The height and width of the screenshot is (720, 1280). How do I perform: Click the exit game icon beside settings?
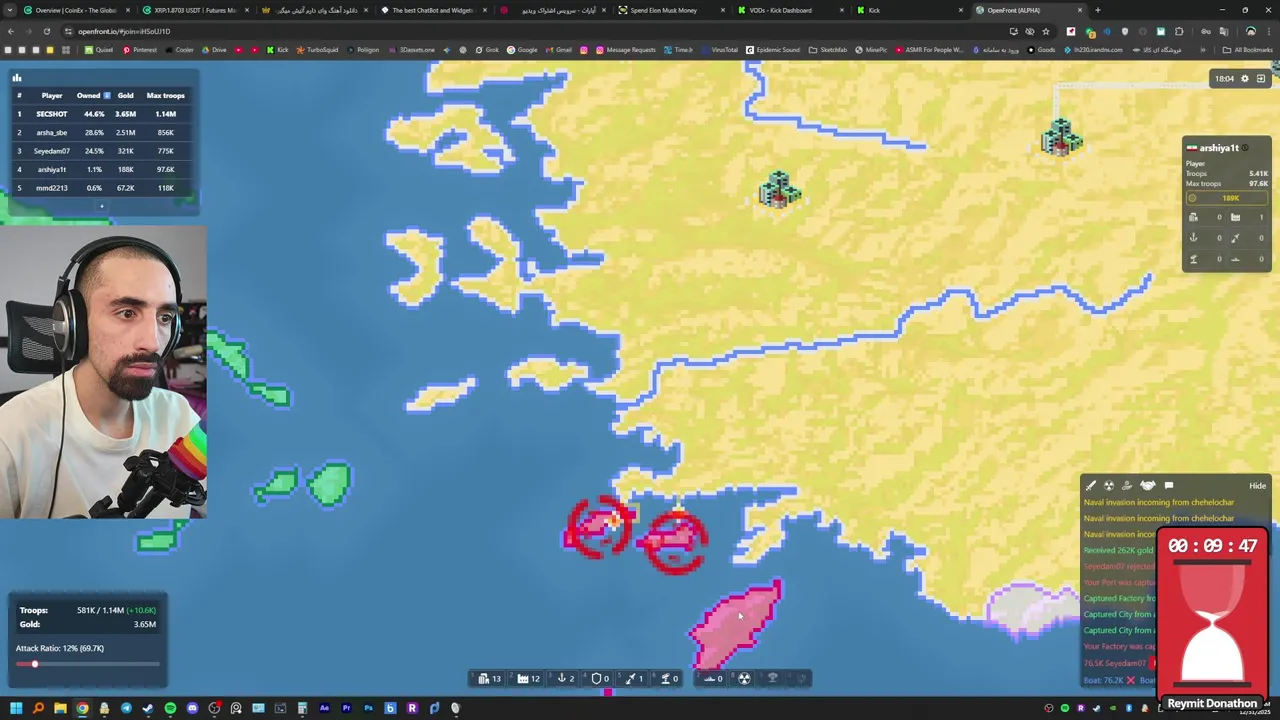point(1261,78)
